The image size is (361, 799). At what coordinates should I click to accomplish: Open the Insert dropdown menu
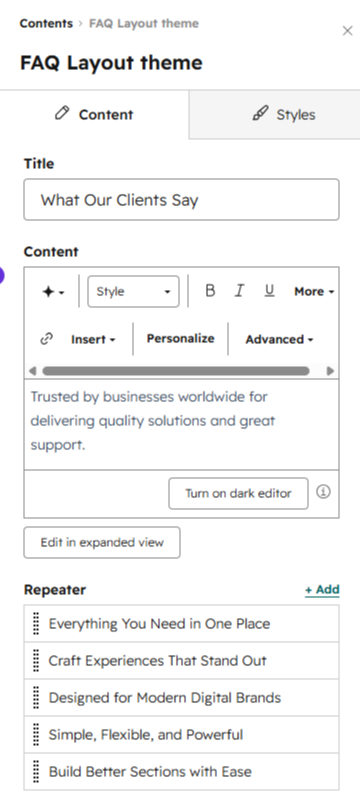(93, 339)
